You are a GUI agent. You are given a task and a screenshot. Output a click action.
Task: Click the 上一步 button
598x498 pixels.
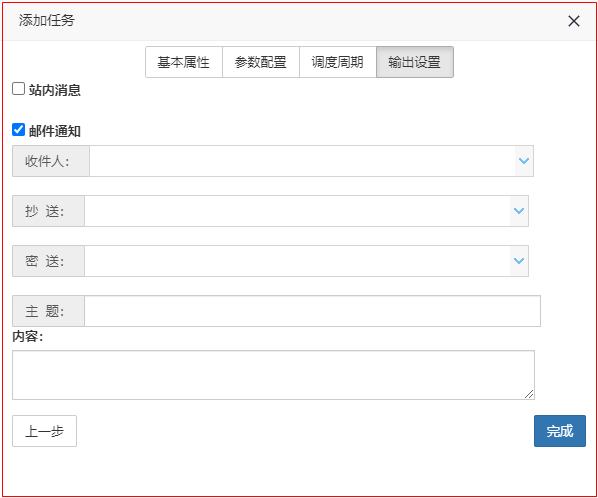[45, 431]
